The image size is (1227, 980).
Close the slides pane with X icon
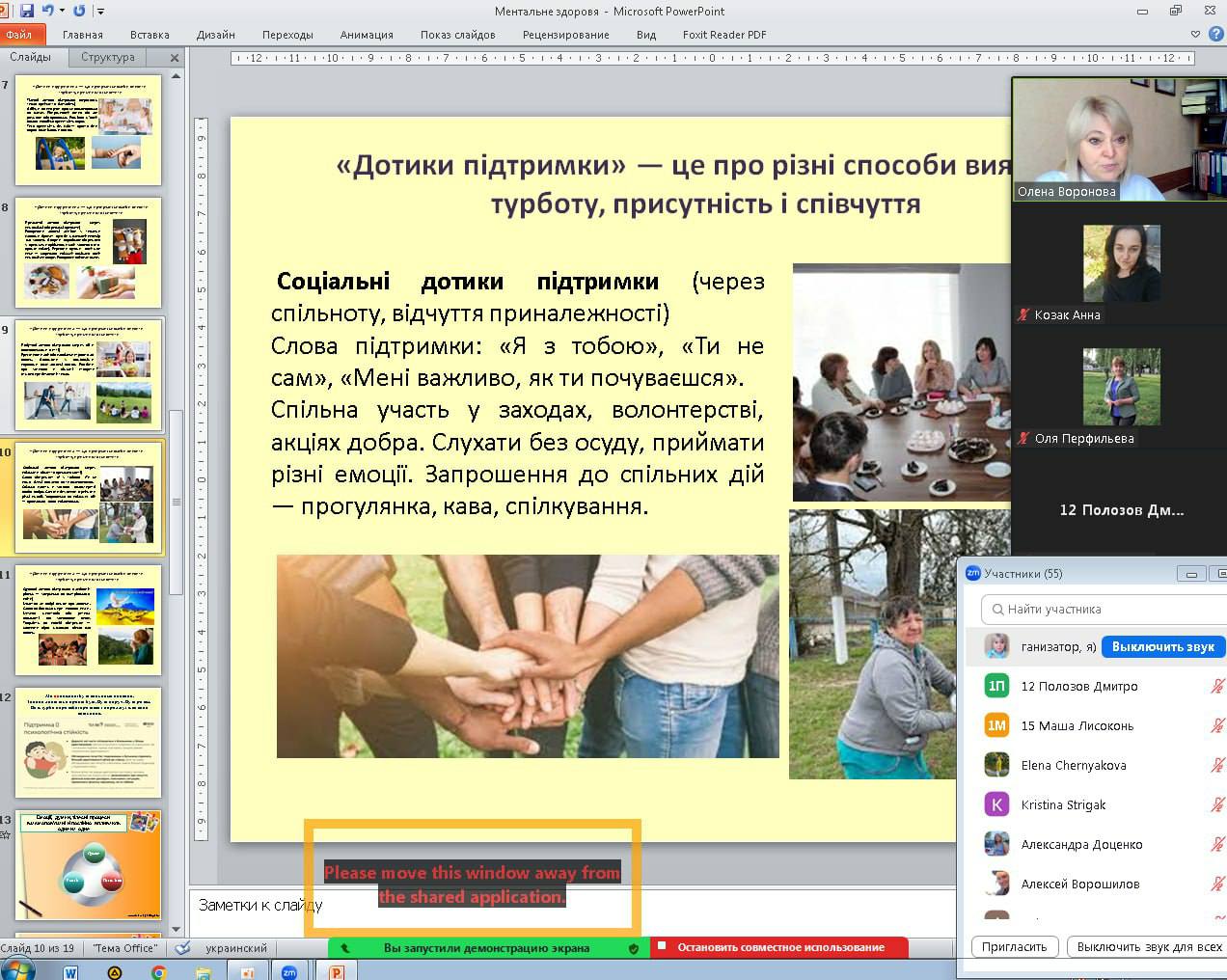pyautogui.click(x=175, y=58)
